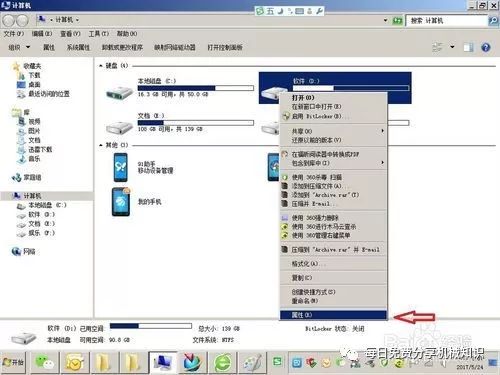This screenshot has height=375, width=500.
Task: Select 重命名 in context menu
Action: click(333, 301)
